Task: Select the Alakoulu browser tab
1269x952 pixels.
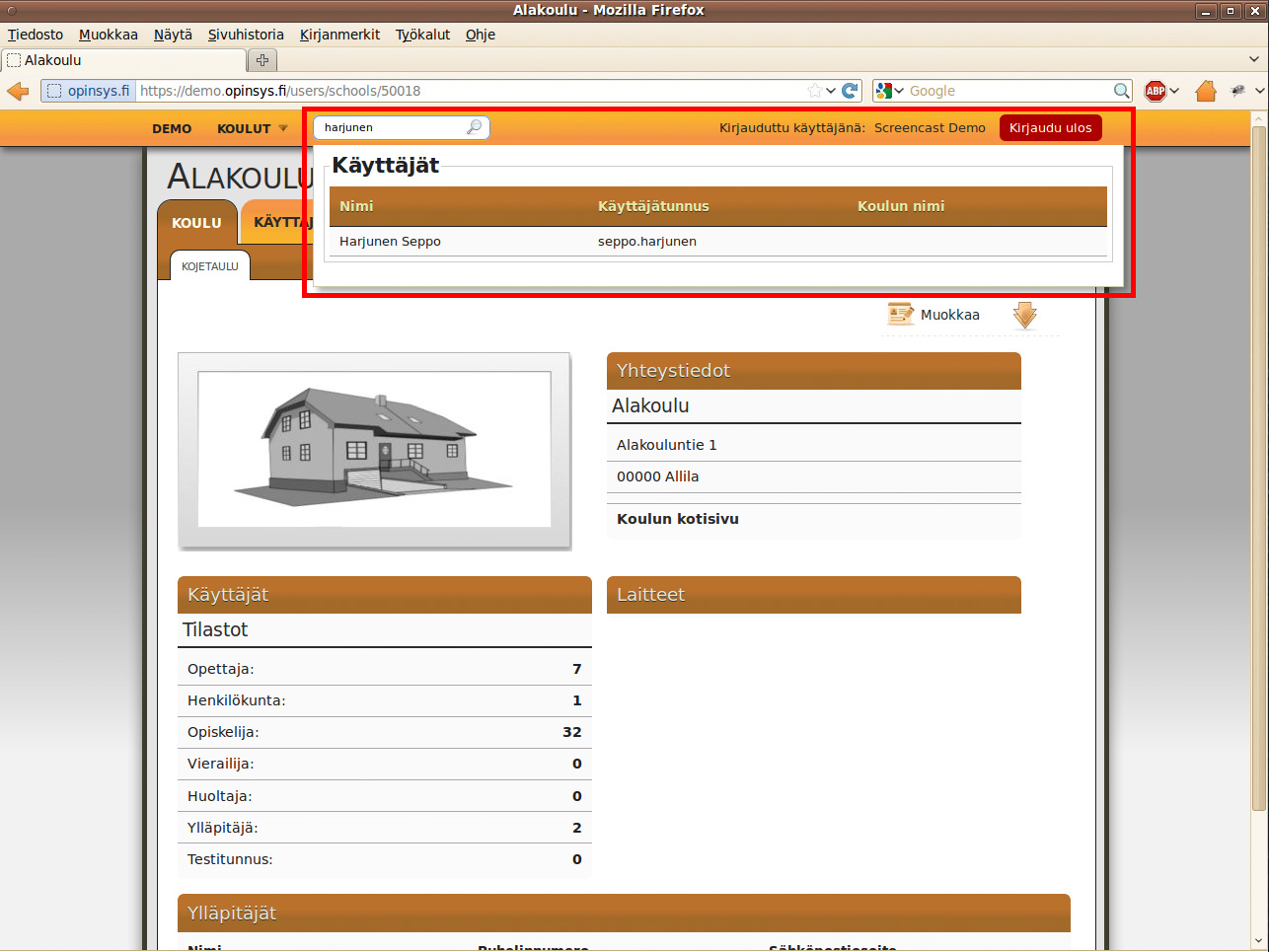Action: tap(123, 60)
